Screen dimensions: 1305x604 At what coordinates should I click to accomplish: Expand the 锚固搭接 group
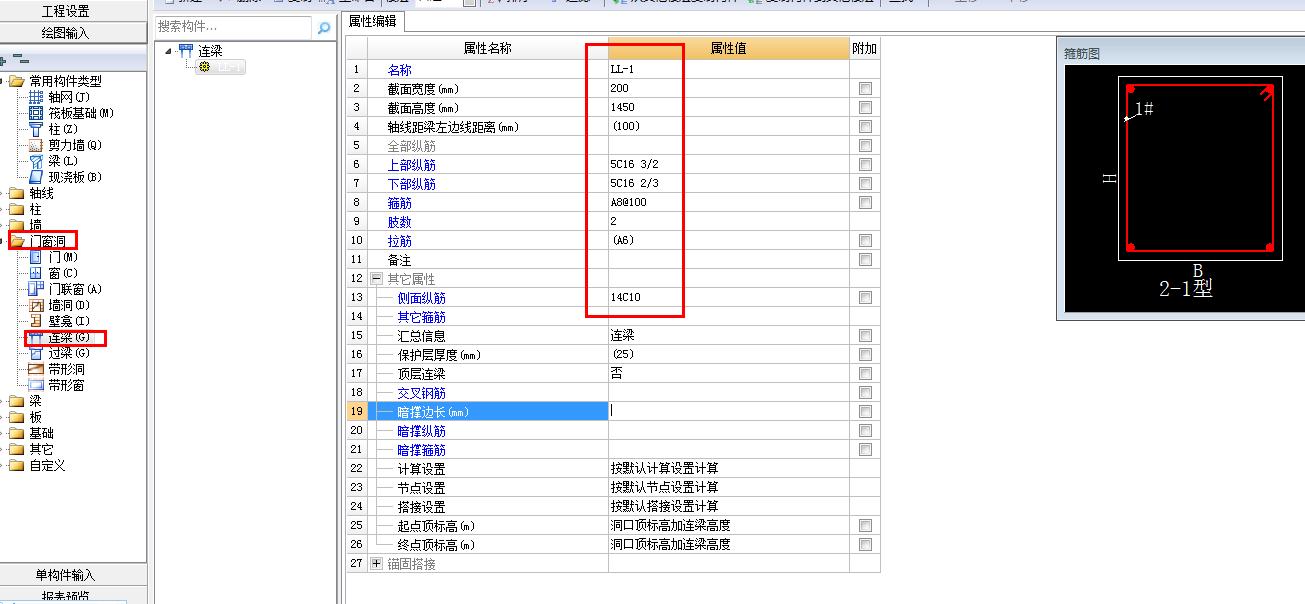(376, 564)
